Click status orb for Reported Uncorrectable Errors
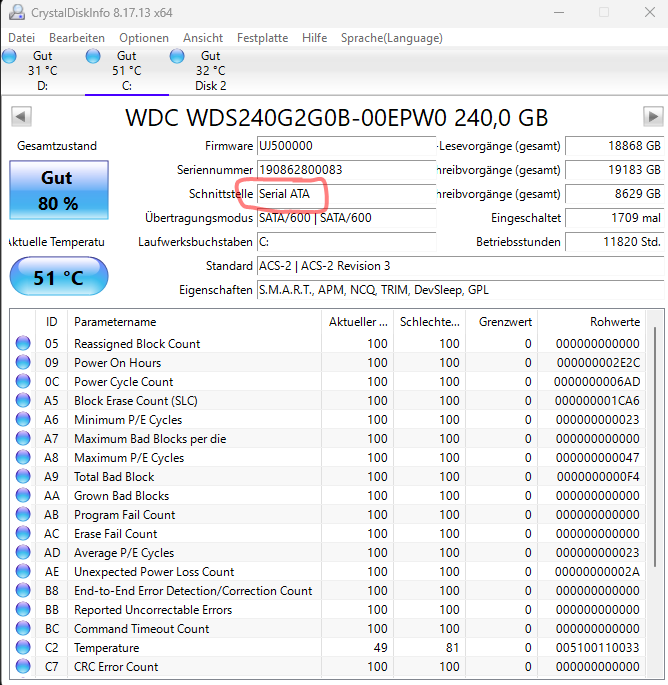 click(23, 609)
